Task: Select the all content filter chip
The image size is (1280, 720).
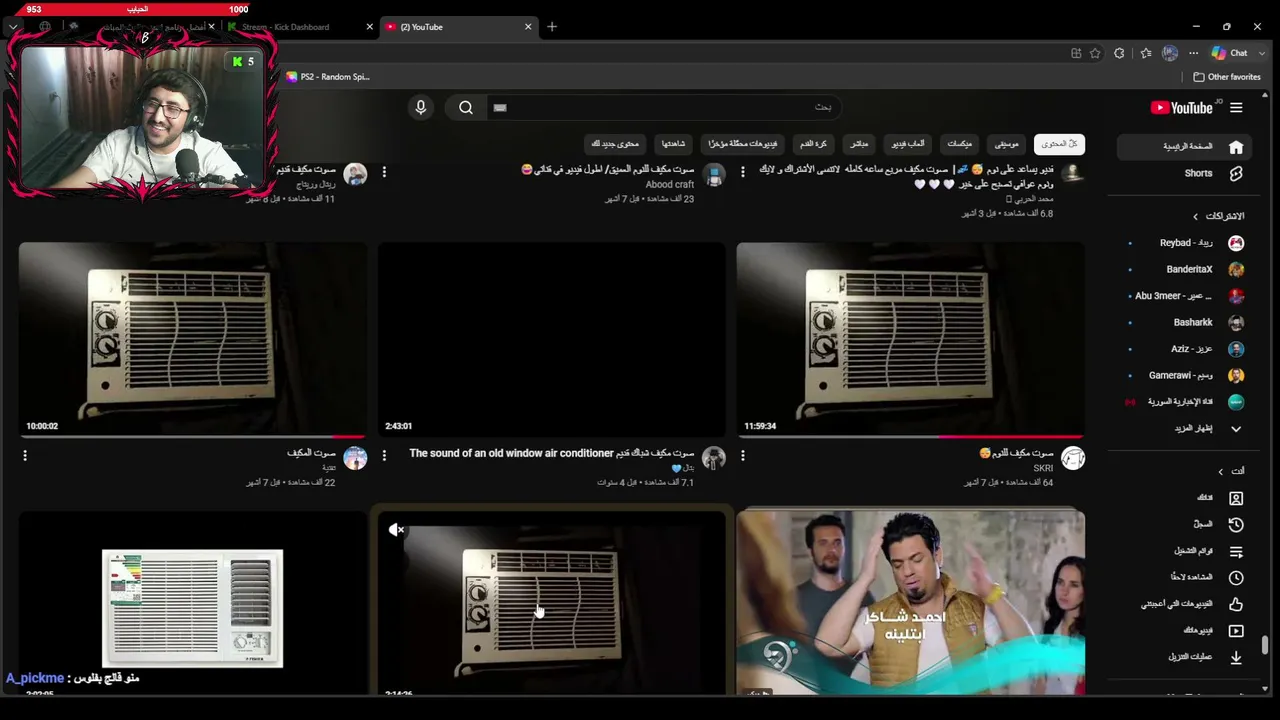Action: (x=1059, y=144)
